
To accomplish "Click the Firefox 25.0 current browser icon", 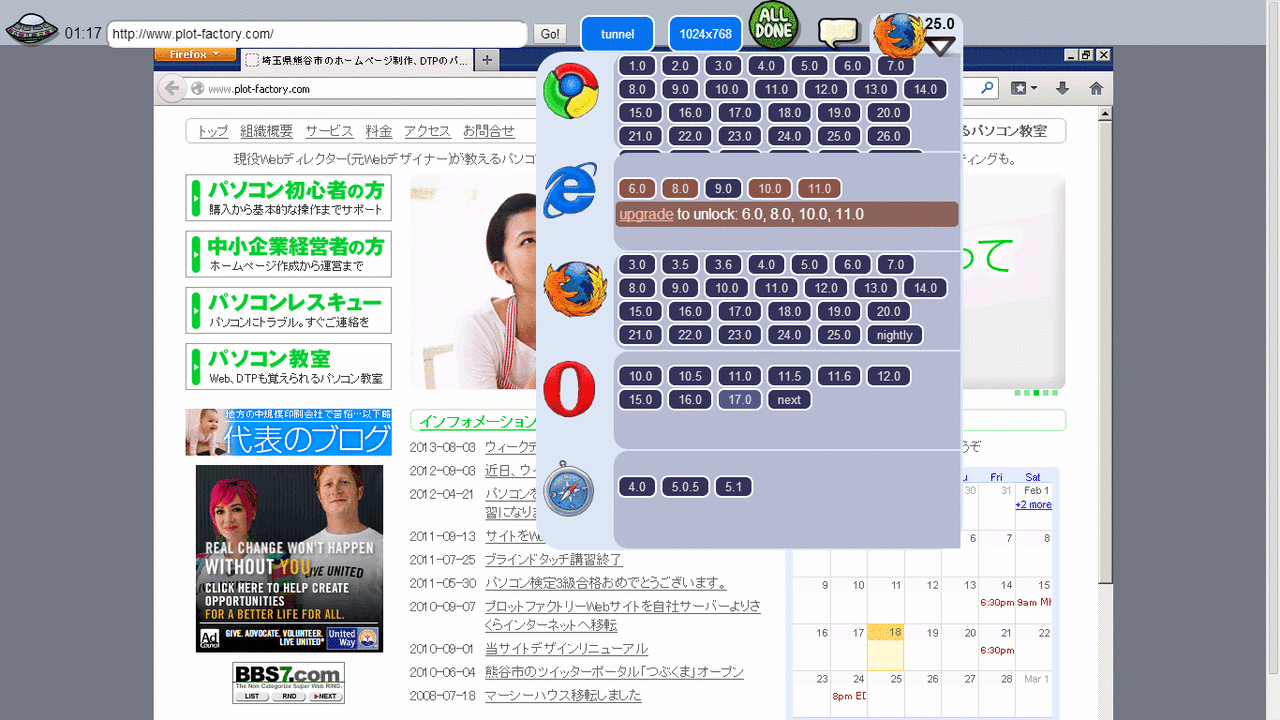I will coord(899,37).
